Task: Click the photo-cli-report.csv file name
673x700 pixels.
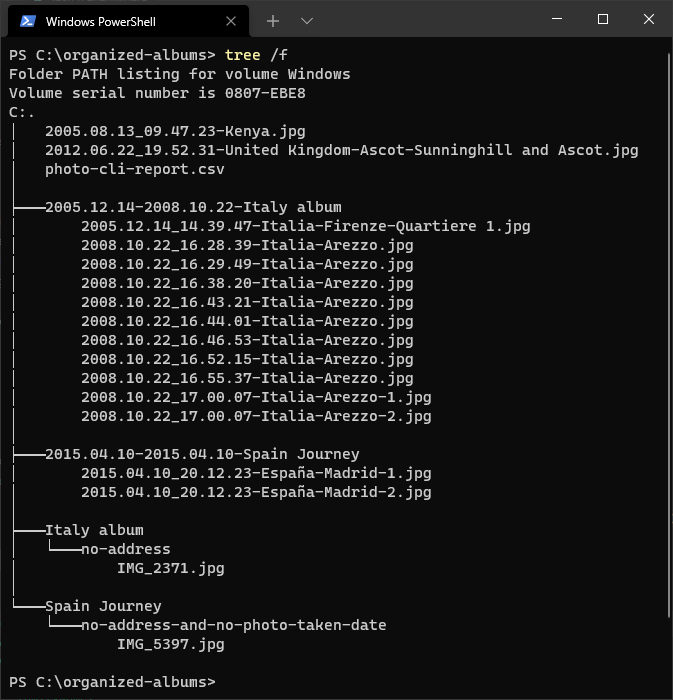Action: 134,169
